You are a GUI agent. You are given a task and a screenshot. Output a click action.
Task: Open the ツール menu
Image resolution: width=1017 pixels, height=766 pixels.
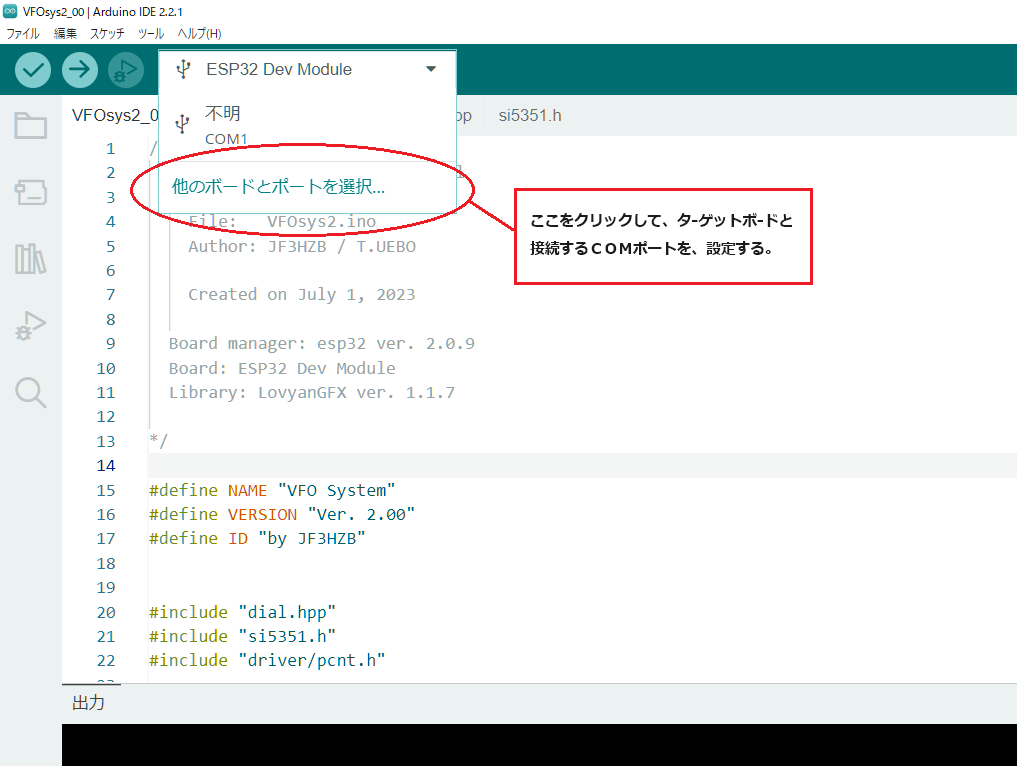coord(150,33)
